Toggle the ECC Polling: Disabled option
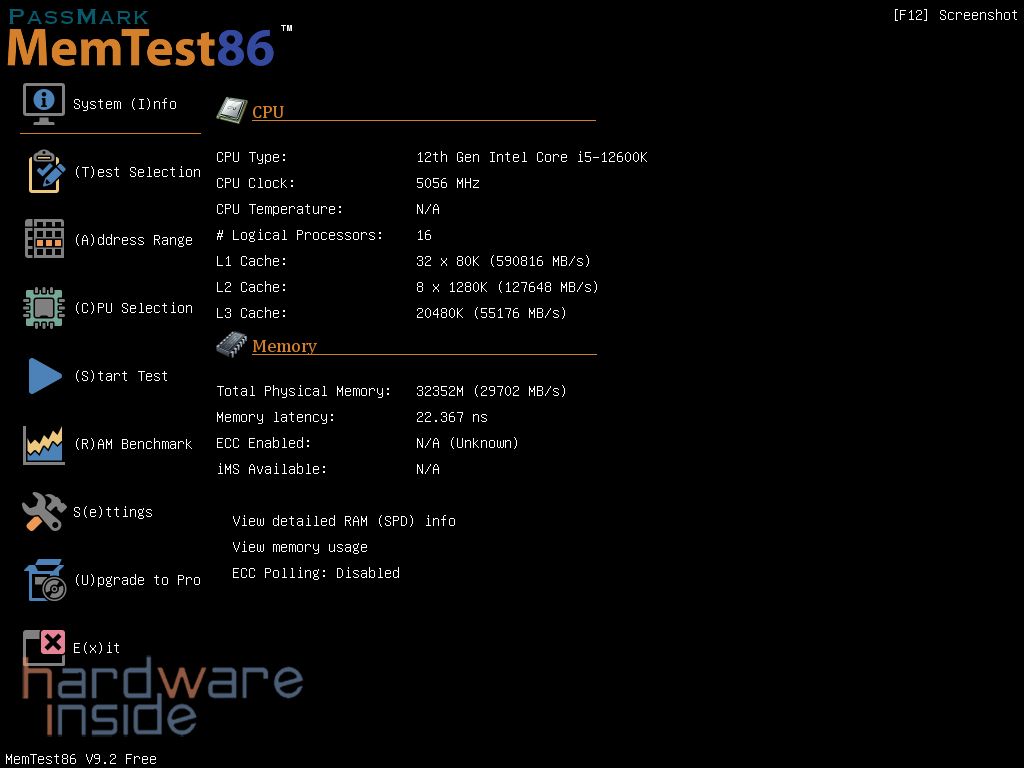 [x=316, y=573]
